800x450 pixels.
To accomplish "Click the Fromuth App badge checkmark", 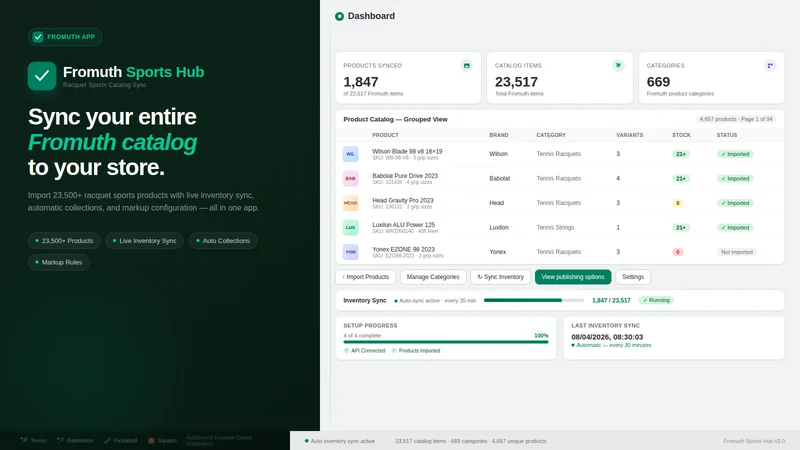I will pos(38,37).
